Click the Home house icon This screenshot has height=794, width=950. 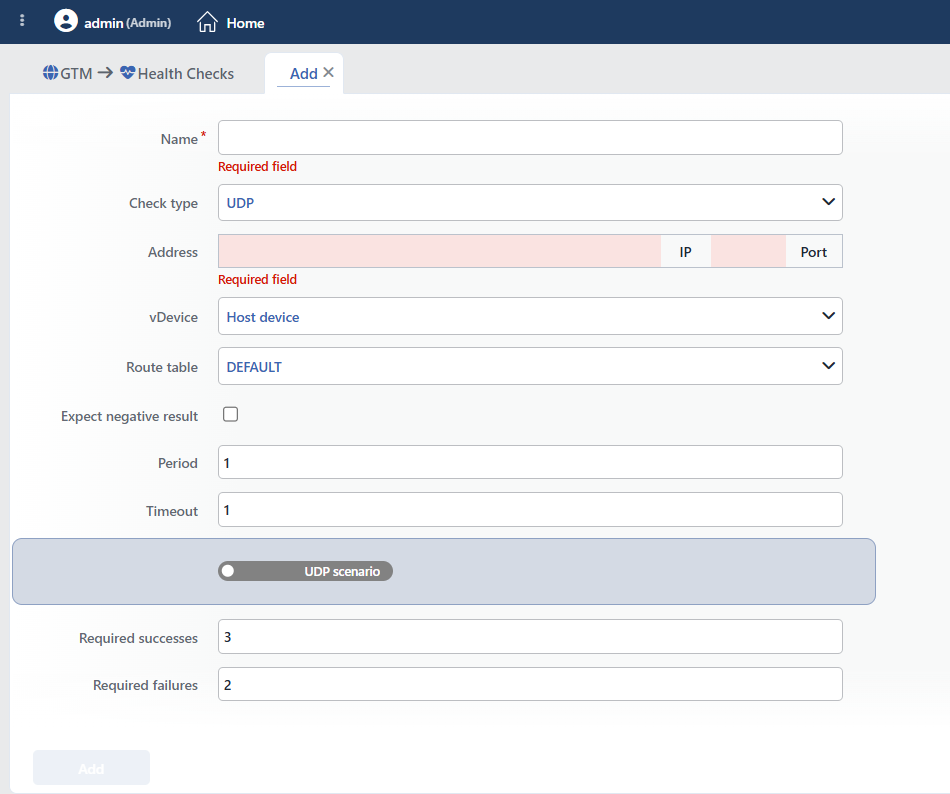pos(207,22)
